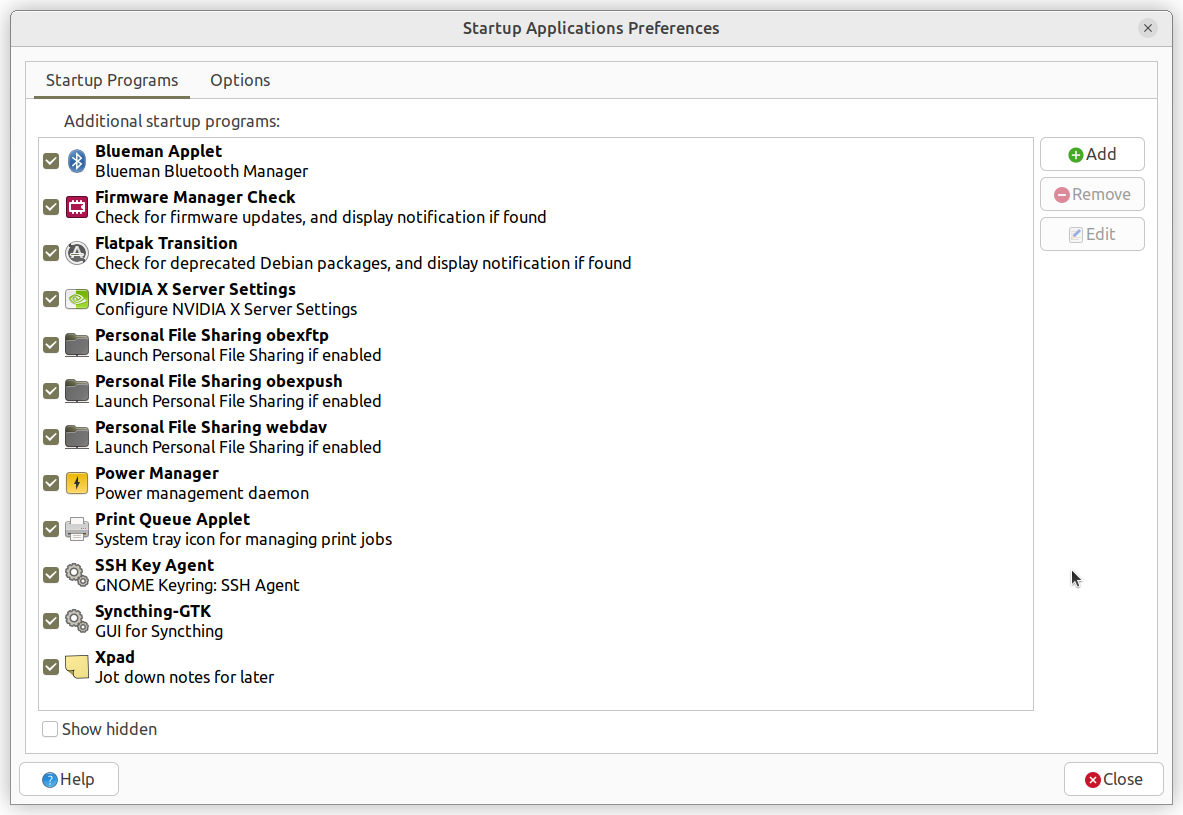Click the Blueman Bluetooth icon
This screenshot has height=815, width=1183.
[77, 161]
